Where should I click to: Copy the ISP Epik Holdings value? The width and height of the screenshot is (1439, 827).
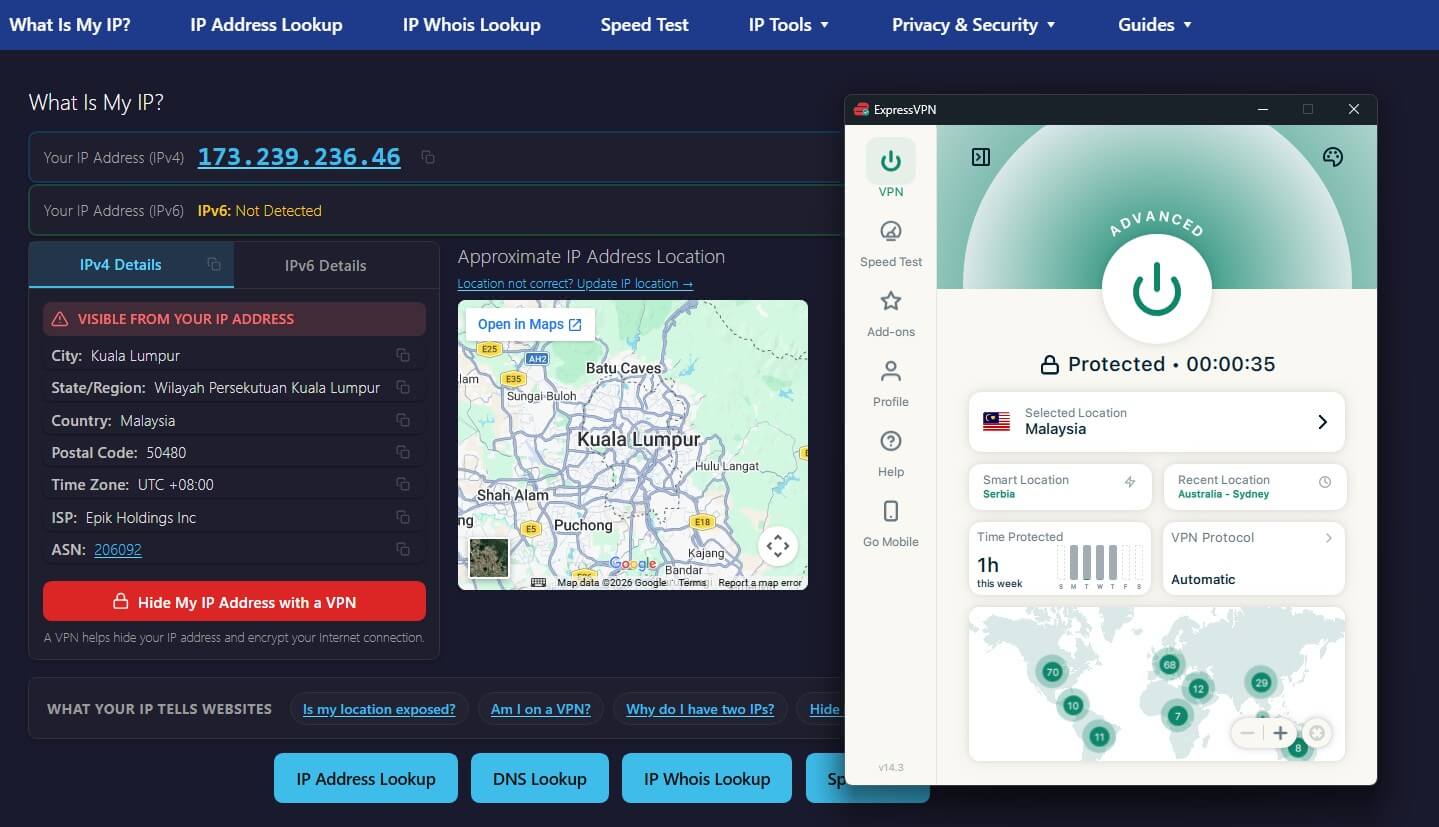click(403, 517)
